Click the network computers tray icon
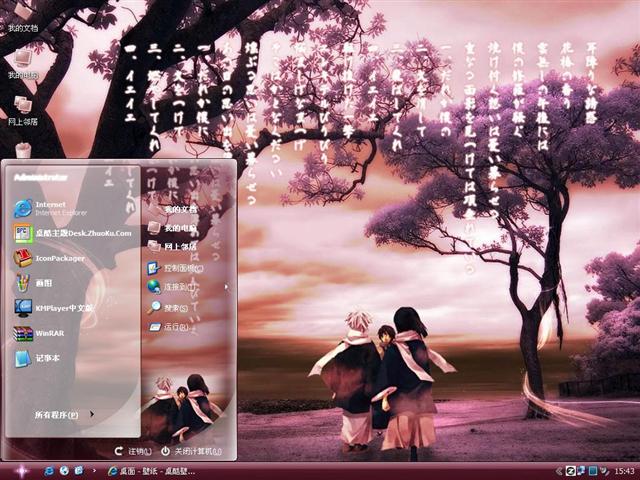This screenshot has width=640, height=480. [x=581, y=471]
